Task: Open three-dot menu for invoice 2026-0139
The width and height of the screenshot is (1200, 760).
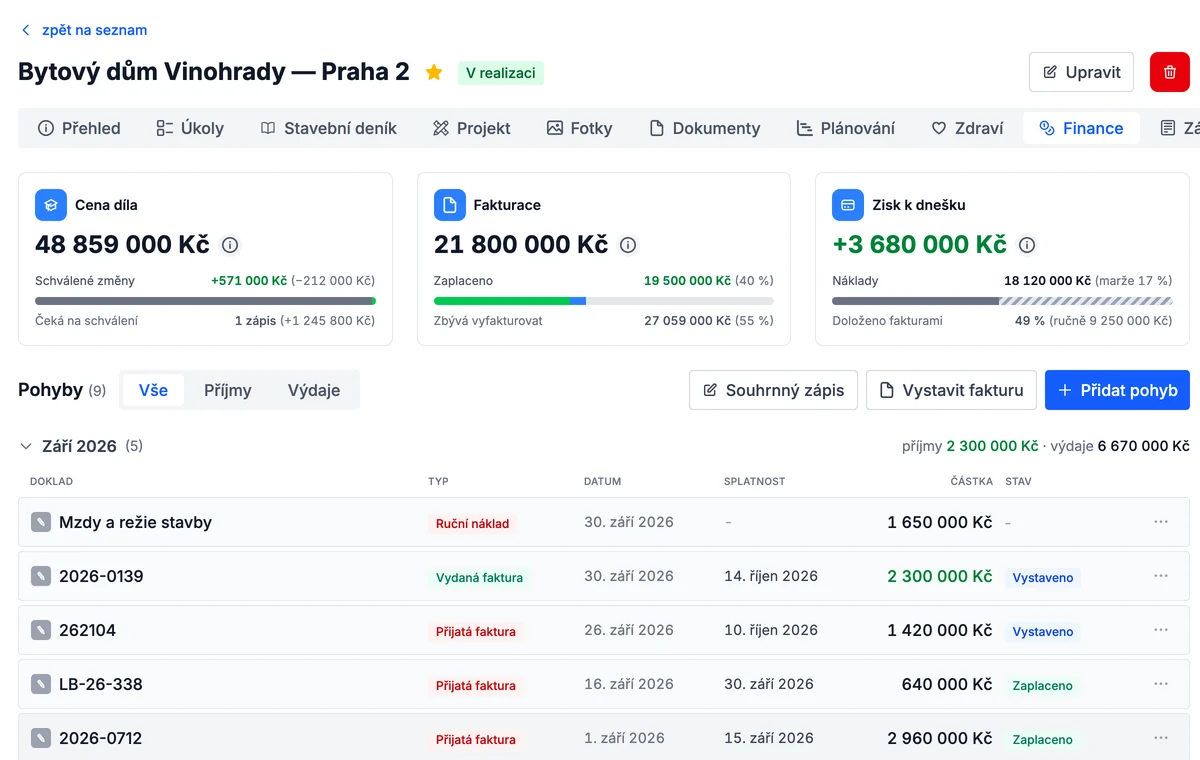Action: coord(1161,576)
